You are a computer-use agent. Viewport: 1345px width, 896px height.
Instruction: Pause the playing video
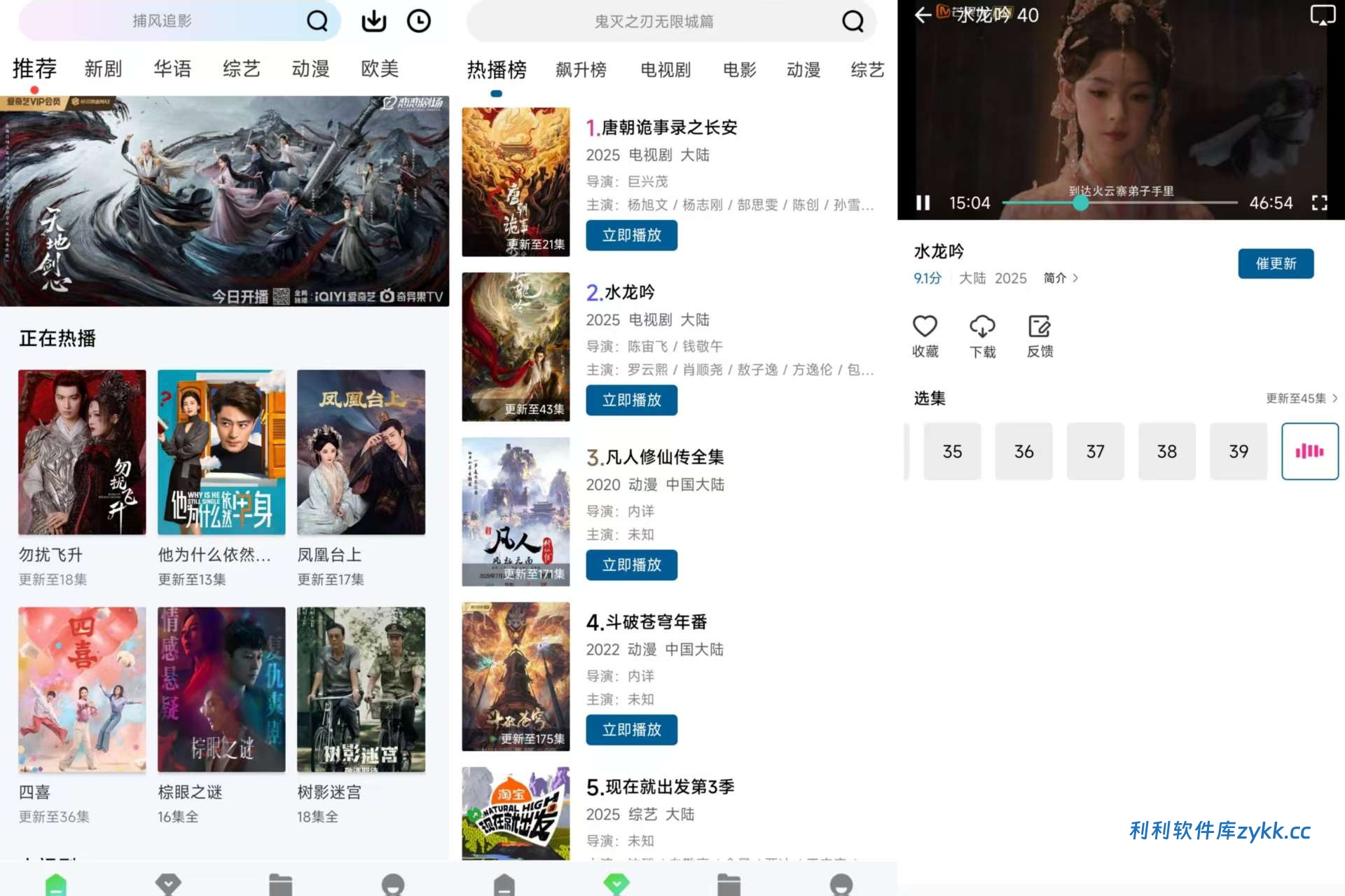click(923, 203)
